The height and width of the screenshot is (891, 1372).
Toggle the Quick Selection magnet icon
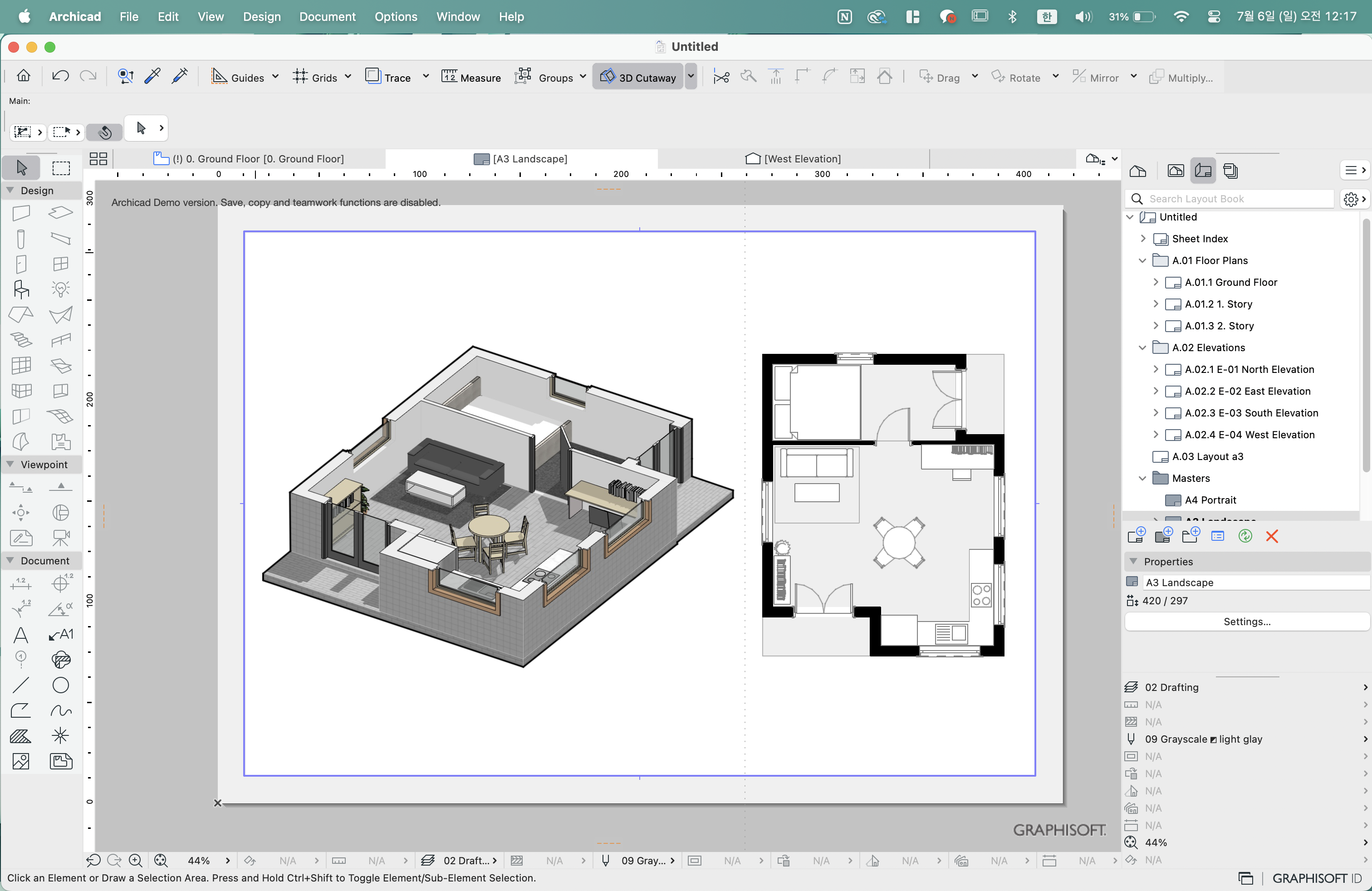(105, 132)
